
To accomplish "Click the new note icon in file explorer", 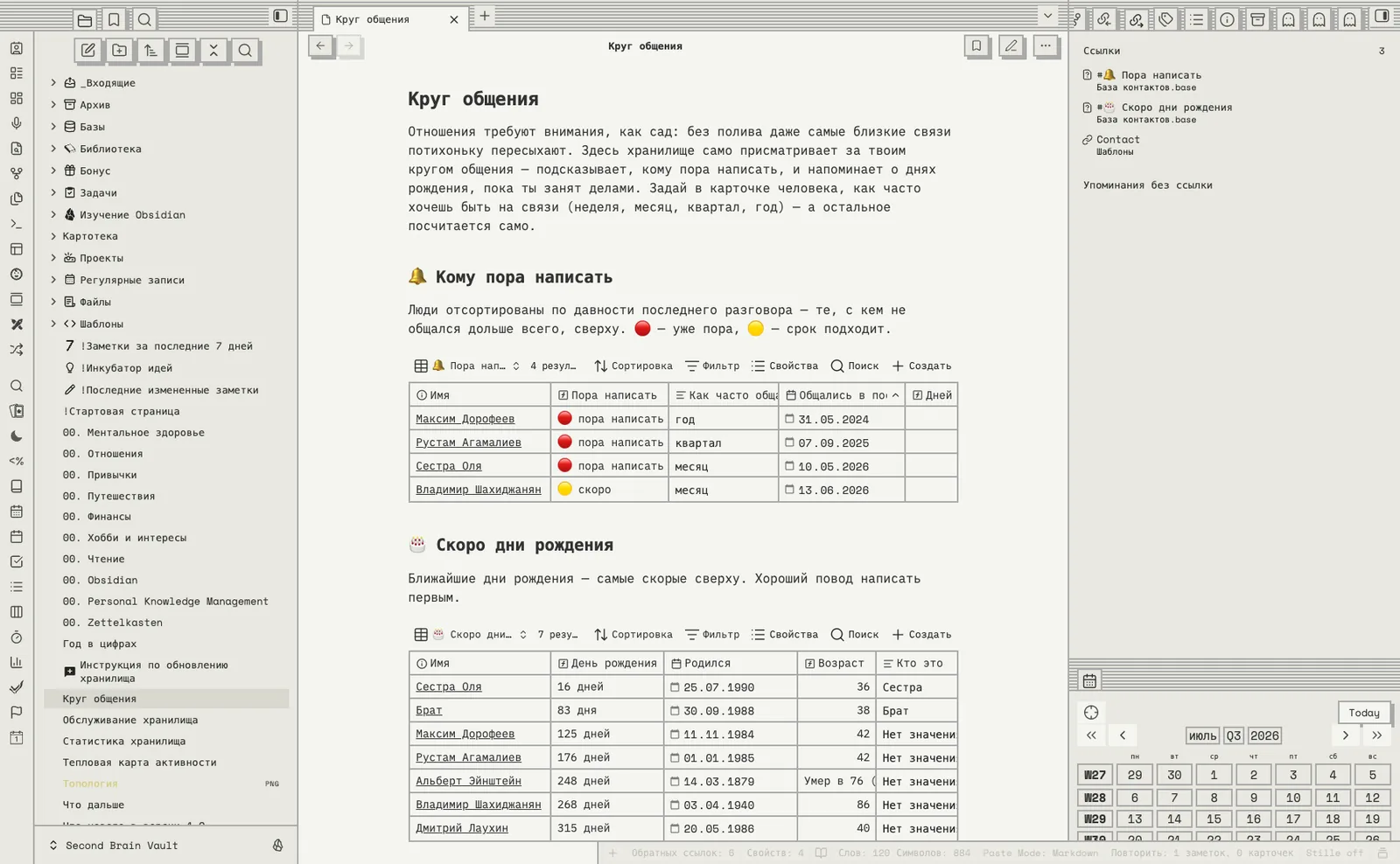I will [x=88, y=51].
